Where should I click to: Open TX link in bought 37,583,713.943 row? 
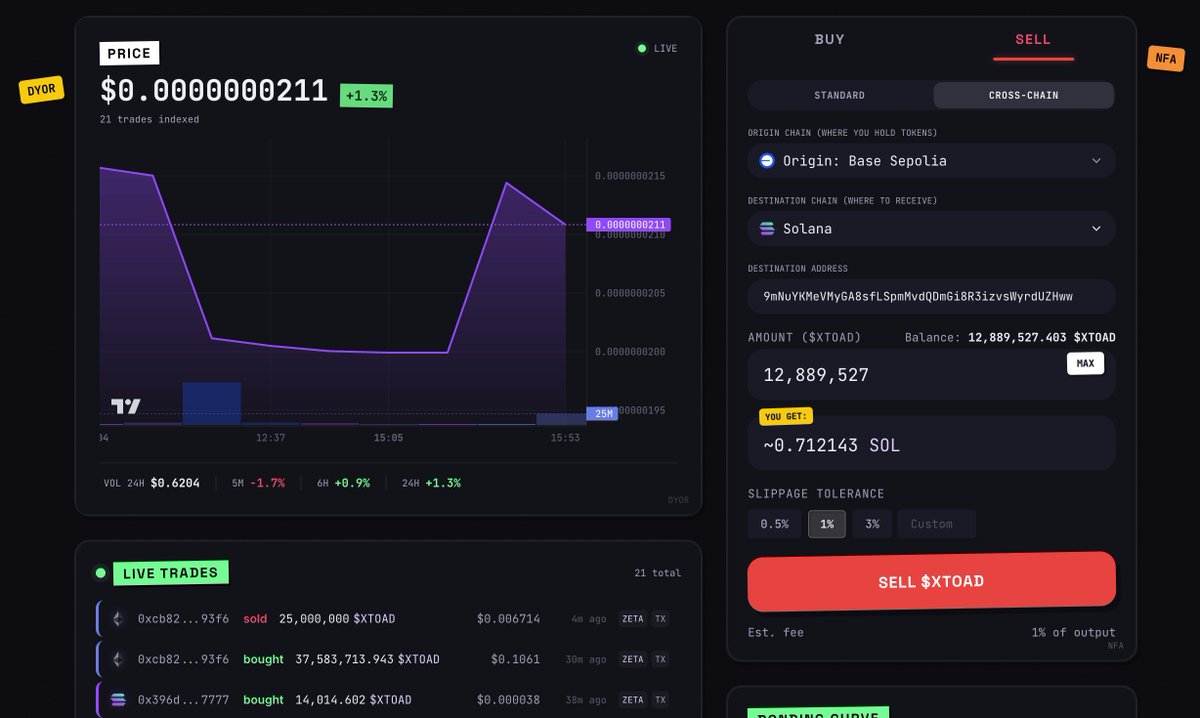tap(660, 659)
